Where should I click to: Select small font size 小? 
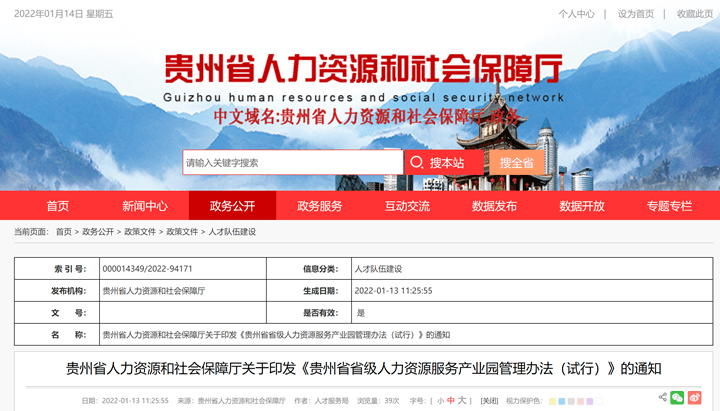pyautogui.click(x=439, y=401)
